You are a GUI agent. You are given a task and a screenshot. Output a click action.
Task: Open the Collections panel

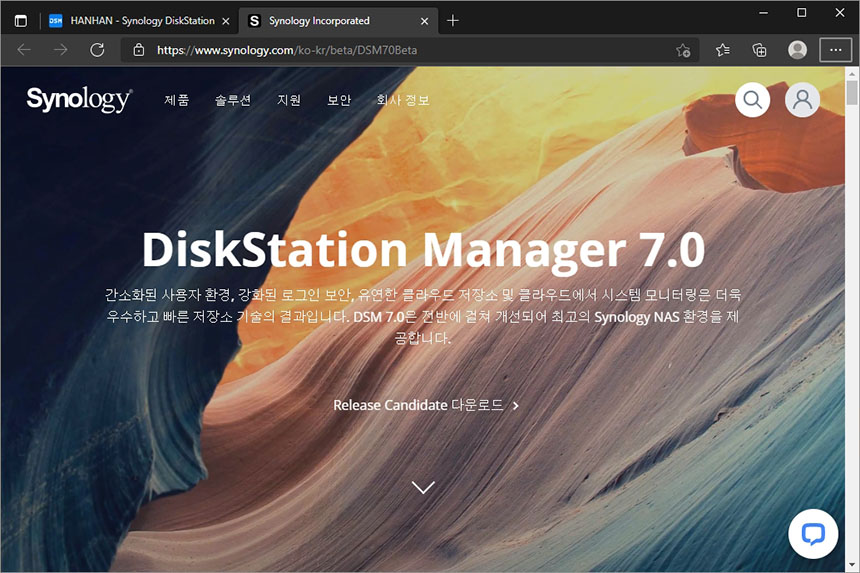coord(759,50)
